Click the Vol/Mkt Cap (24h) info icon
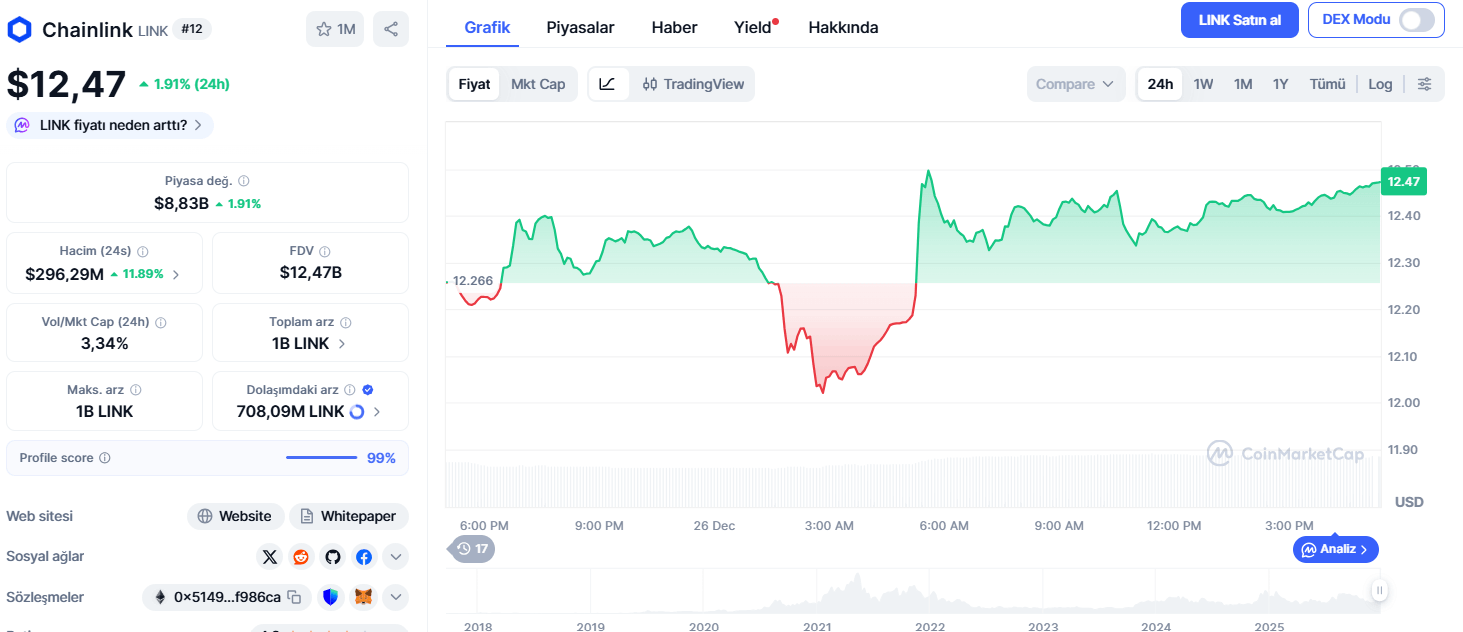The width and height of the screenshot is (1463, 632). click(161, 323)
